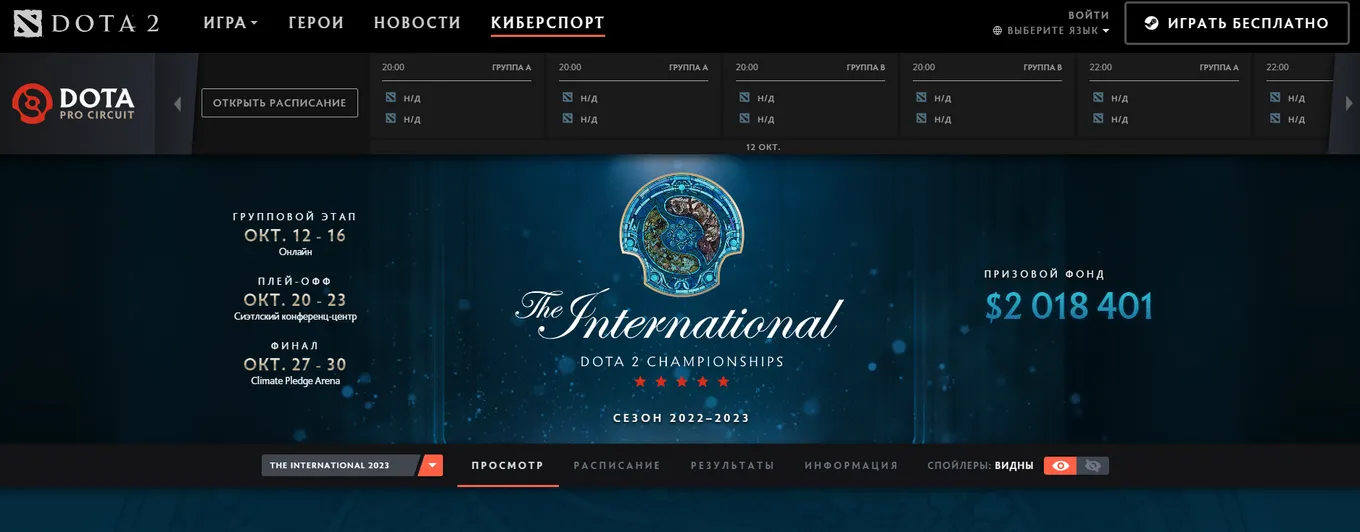Viewport: 1360px width, 532px height.
Task: Open first 20:00 ГРУППА A match card
Action: coord(457,96)
